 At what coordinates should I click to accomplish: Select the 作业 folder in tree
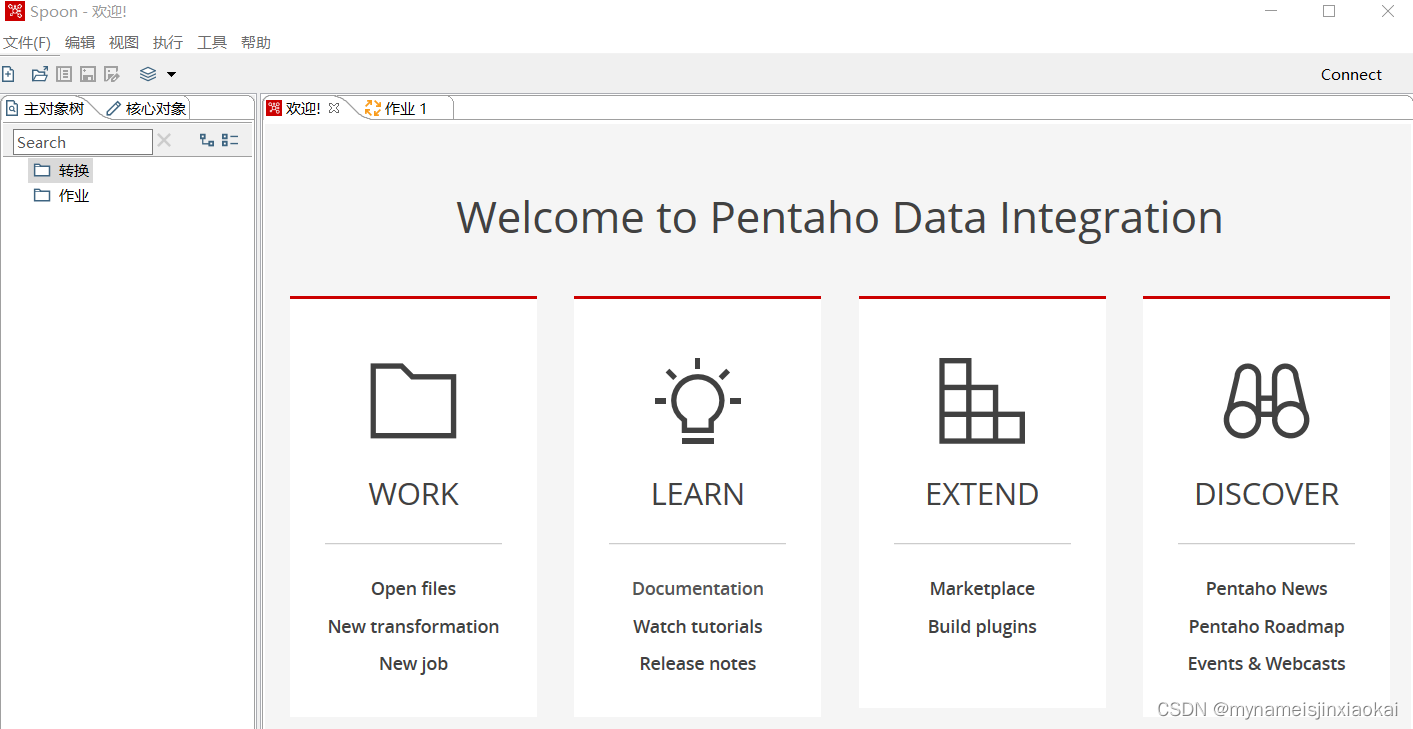coord(62,195)
